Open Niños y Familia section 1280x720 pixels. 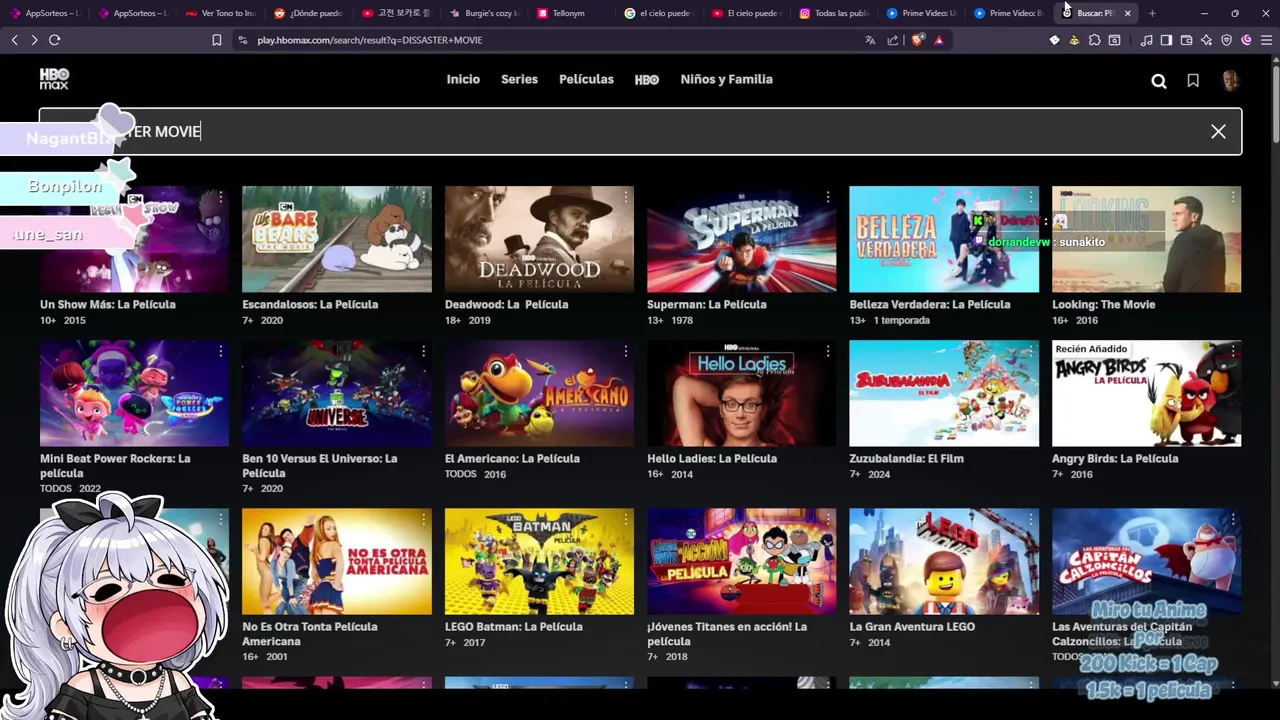(726, 79)
